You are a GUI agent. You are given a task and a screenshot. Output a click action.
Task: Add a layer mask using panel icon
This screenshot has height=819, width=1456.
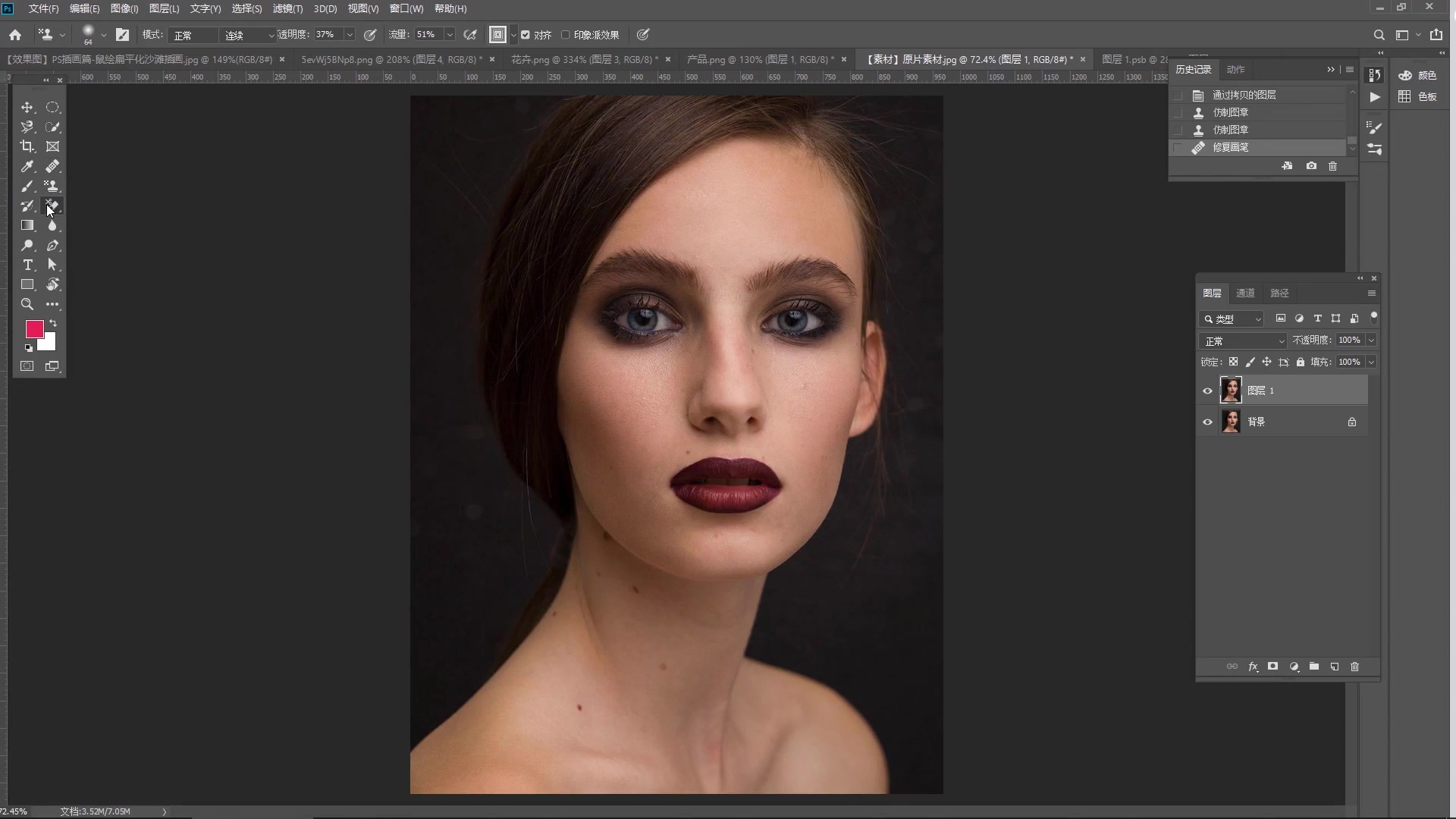[x=1273, y=667]
